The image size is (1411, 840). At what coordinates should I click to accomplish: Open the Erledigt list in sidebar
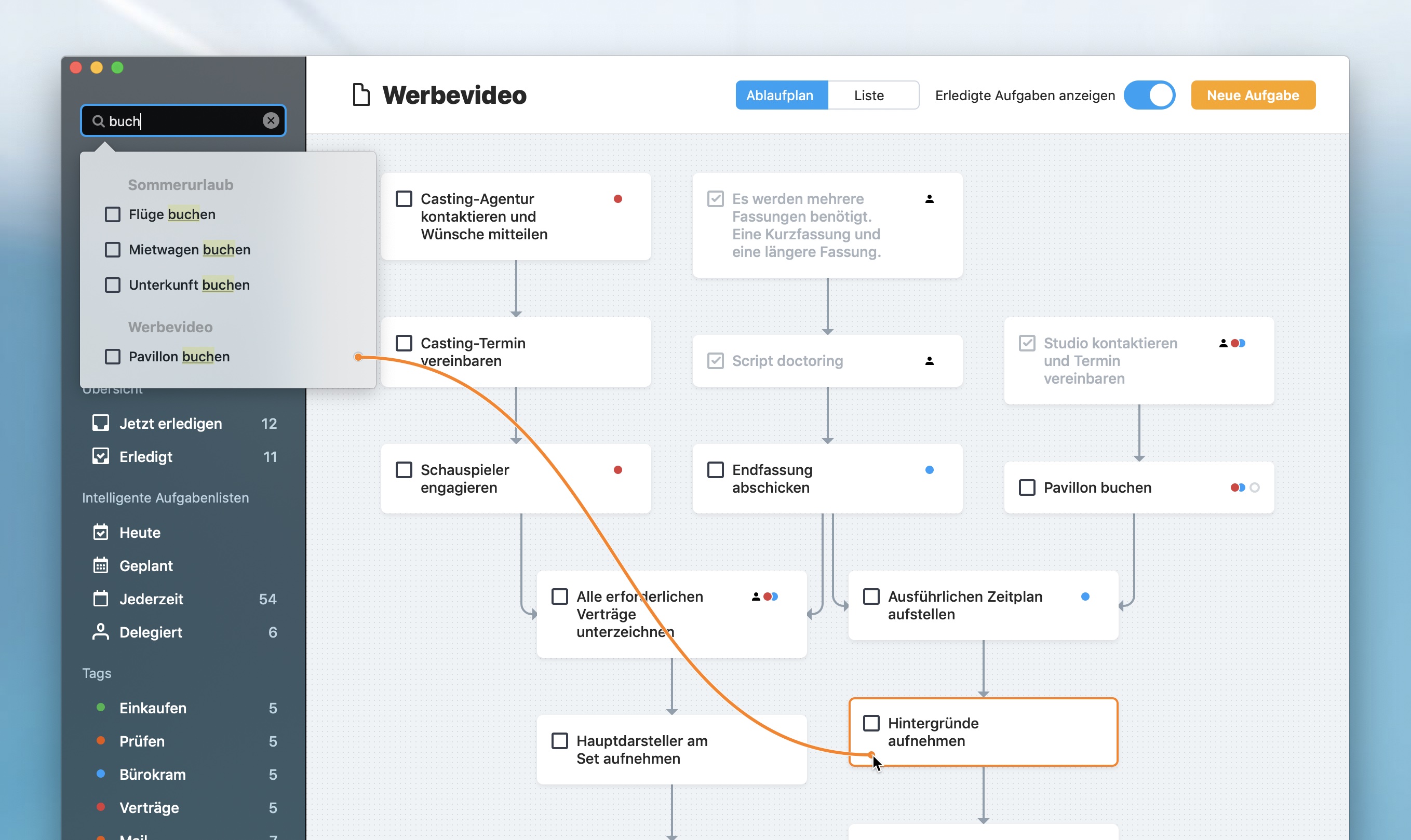pyautogui.click(x=145, y=456)
